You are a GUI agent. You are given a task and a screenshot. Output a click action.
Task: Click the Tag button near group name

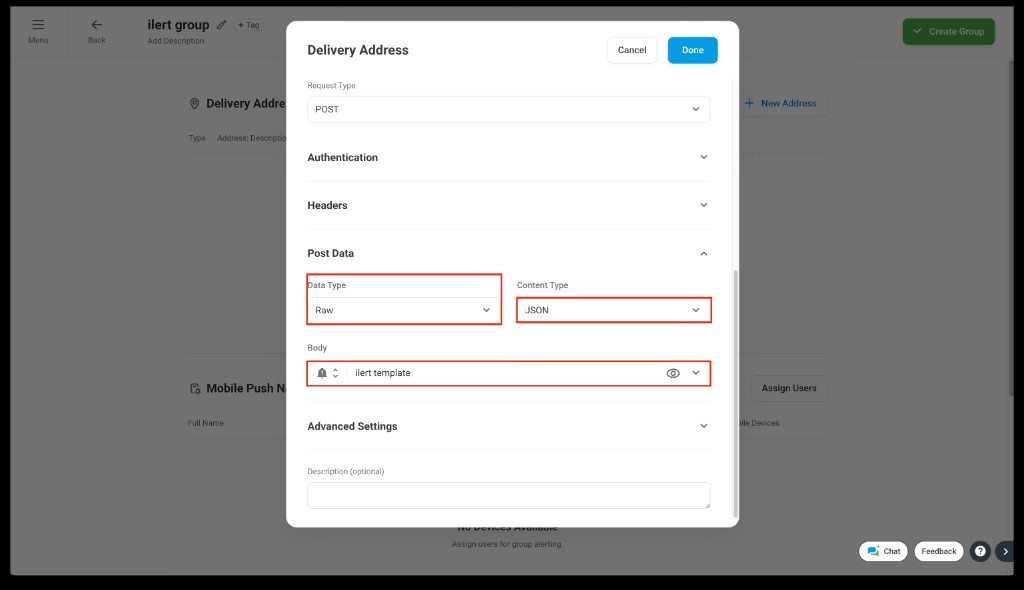point(248,25)
